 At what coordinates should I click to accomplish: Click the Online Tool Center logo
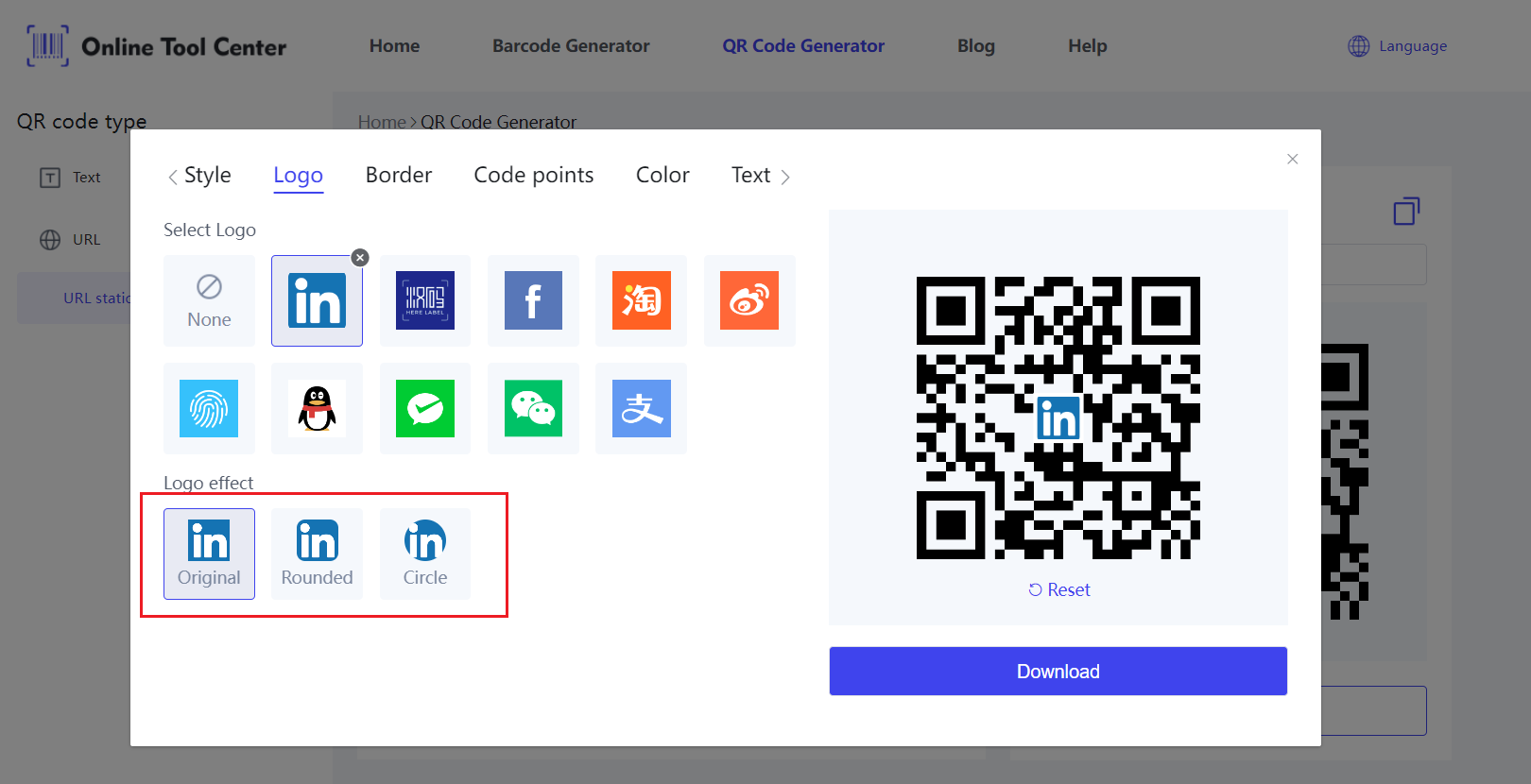pyautogui.click(x=156, y=46)
